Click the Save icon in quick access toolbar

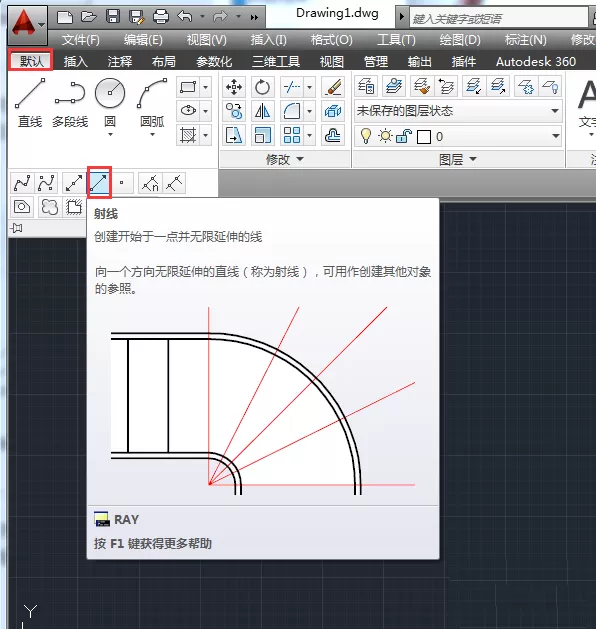point(113,17)
